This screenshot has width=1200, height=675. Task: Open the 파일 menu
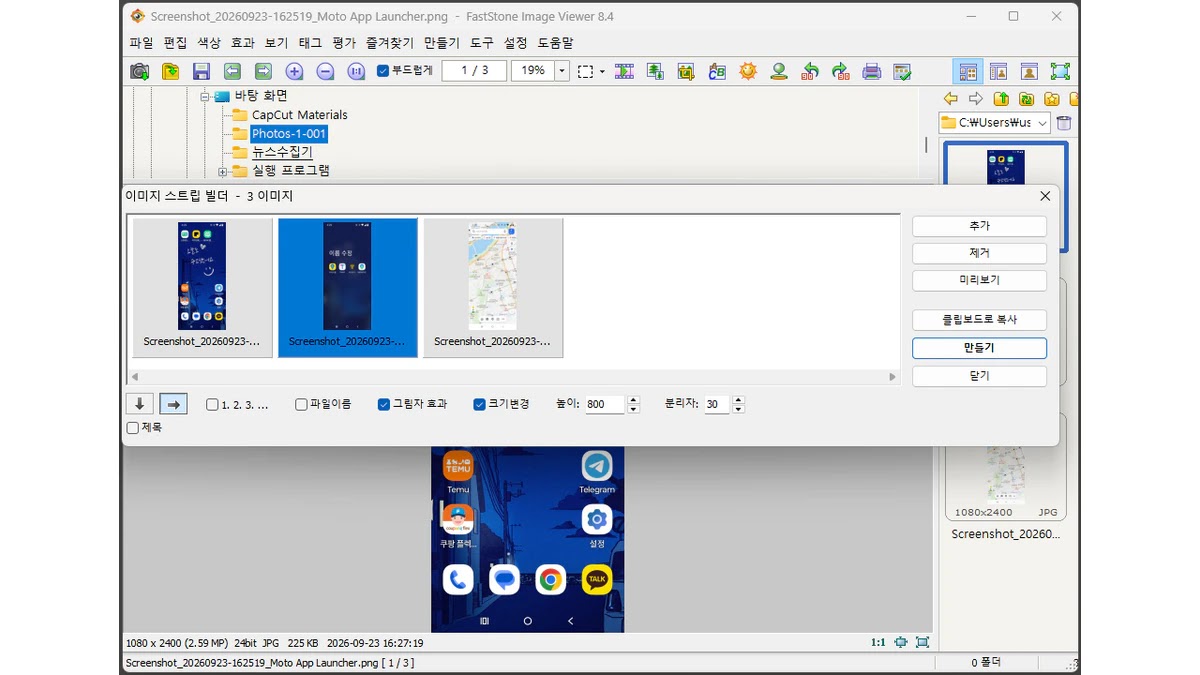coord(141,43)
